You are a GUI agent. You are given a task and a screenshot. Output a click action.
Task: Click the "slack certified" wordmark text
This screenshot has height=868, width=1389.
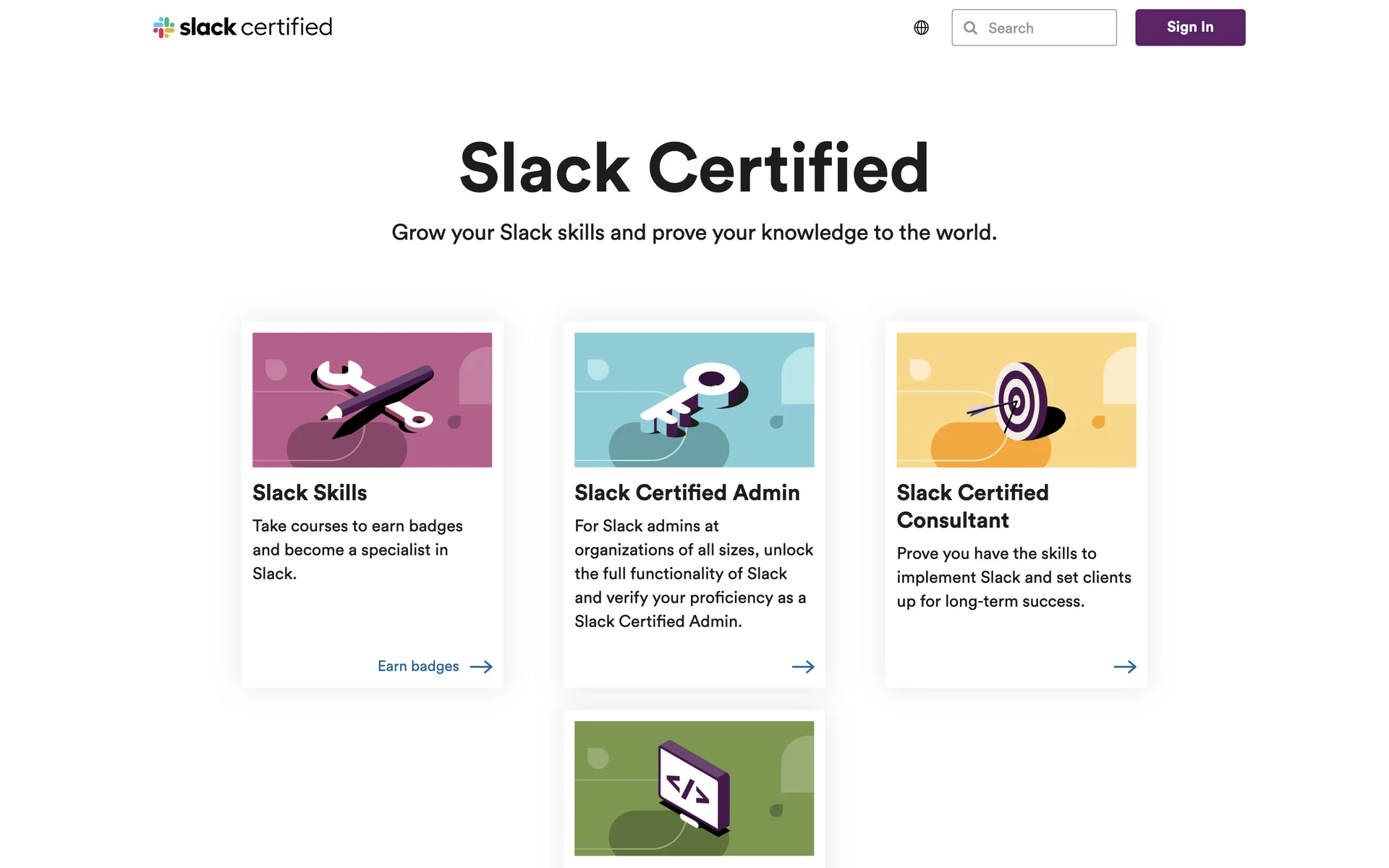tap(255, 27)
